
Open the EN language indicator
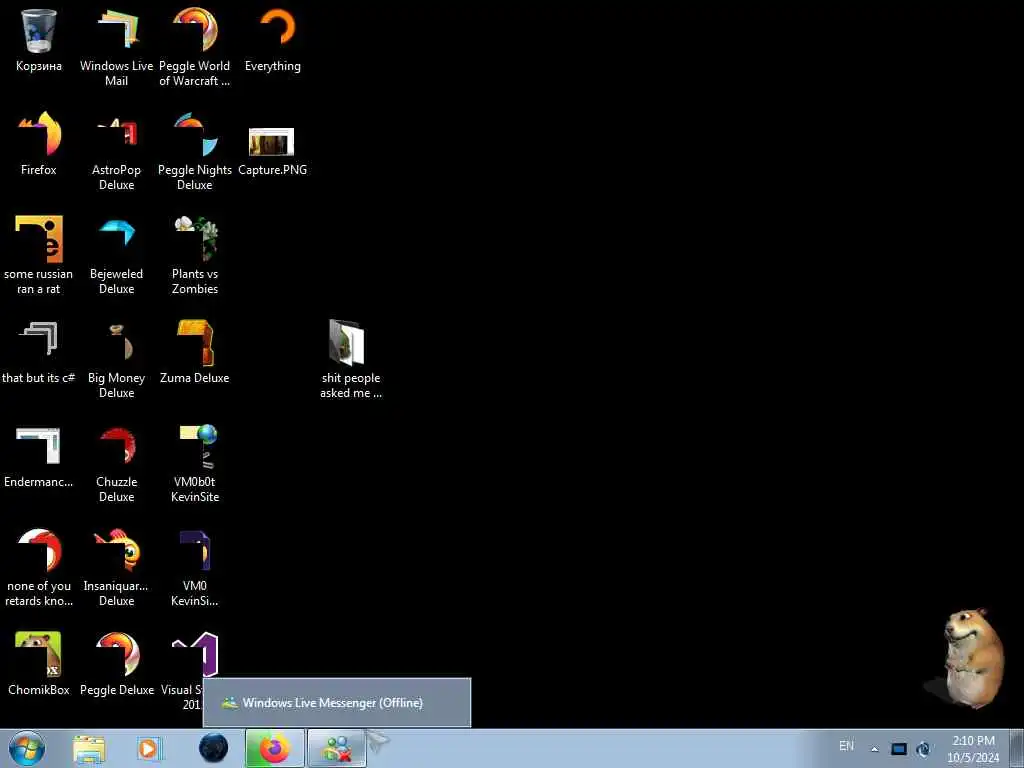click(846, 746)
